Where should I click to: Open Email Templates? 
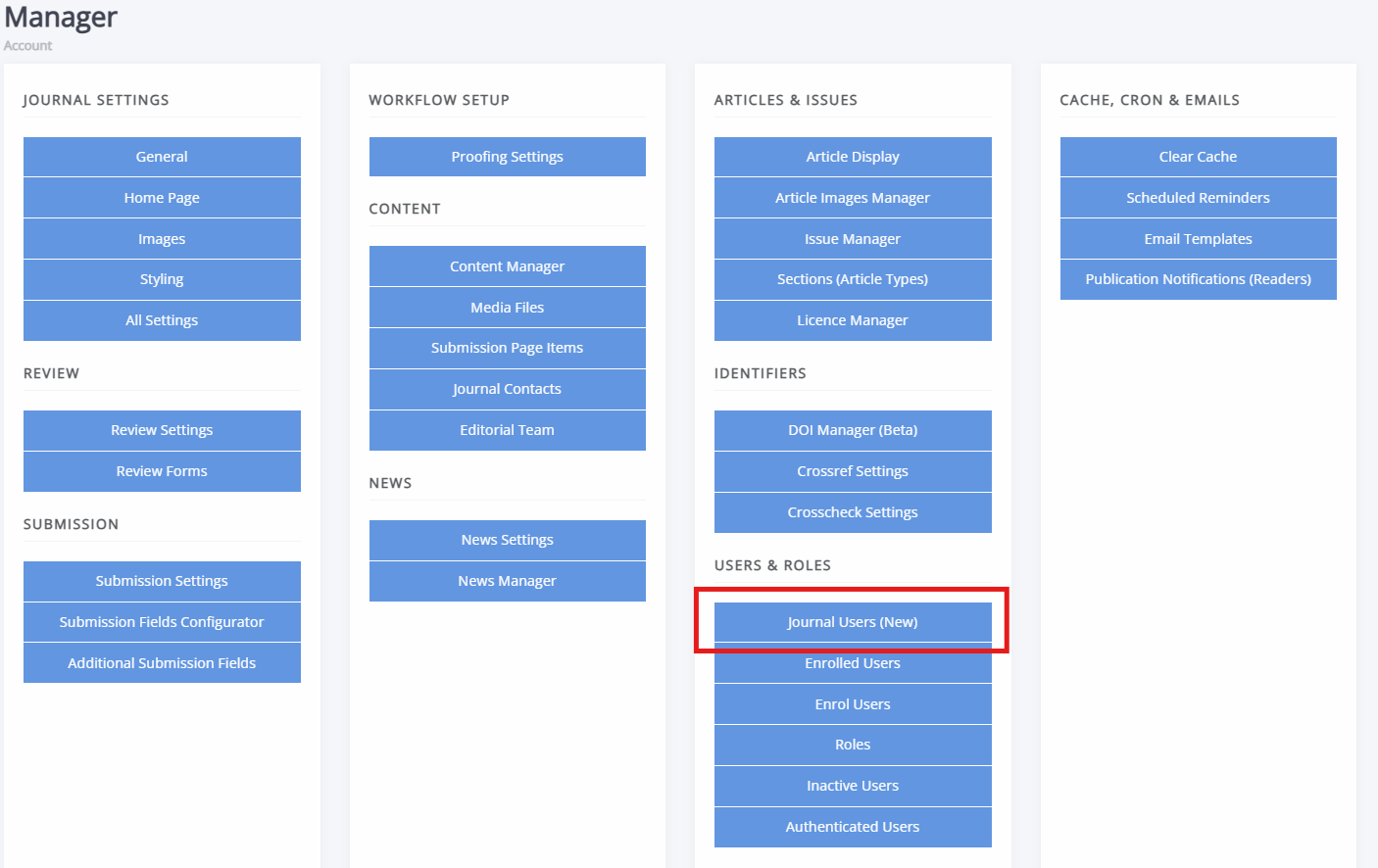[1199, 239]
